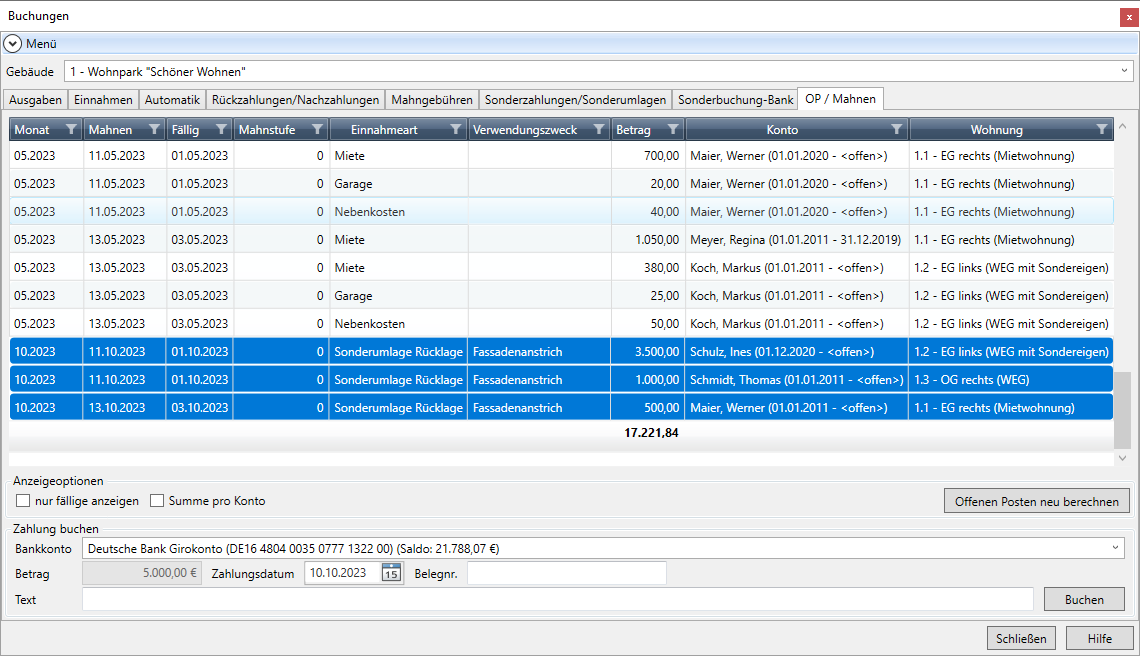Image resolution: width=1140 pixels, height=656 pixels.
Task: Open the Zahlungsdatum calendar picker
Action: (x=391, y=573)
